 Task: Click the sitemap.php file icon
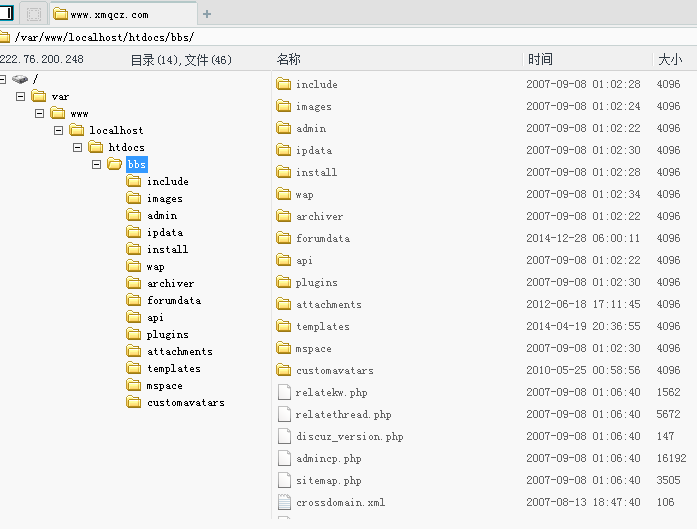tap(284, 480)
